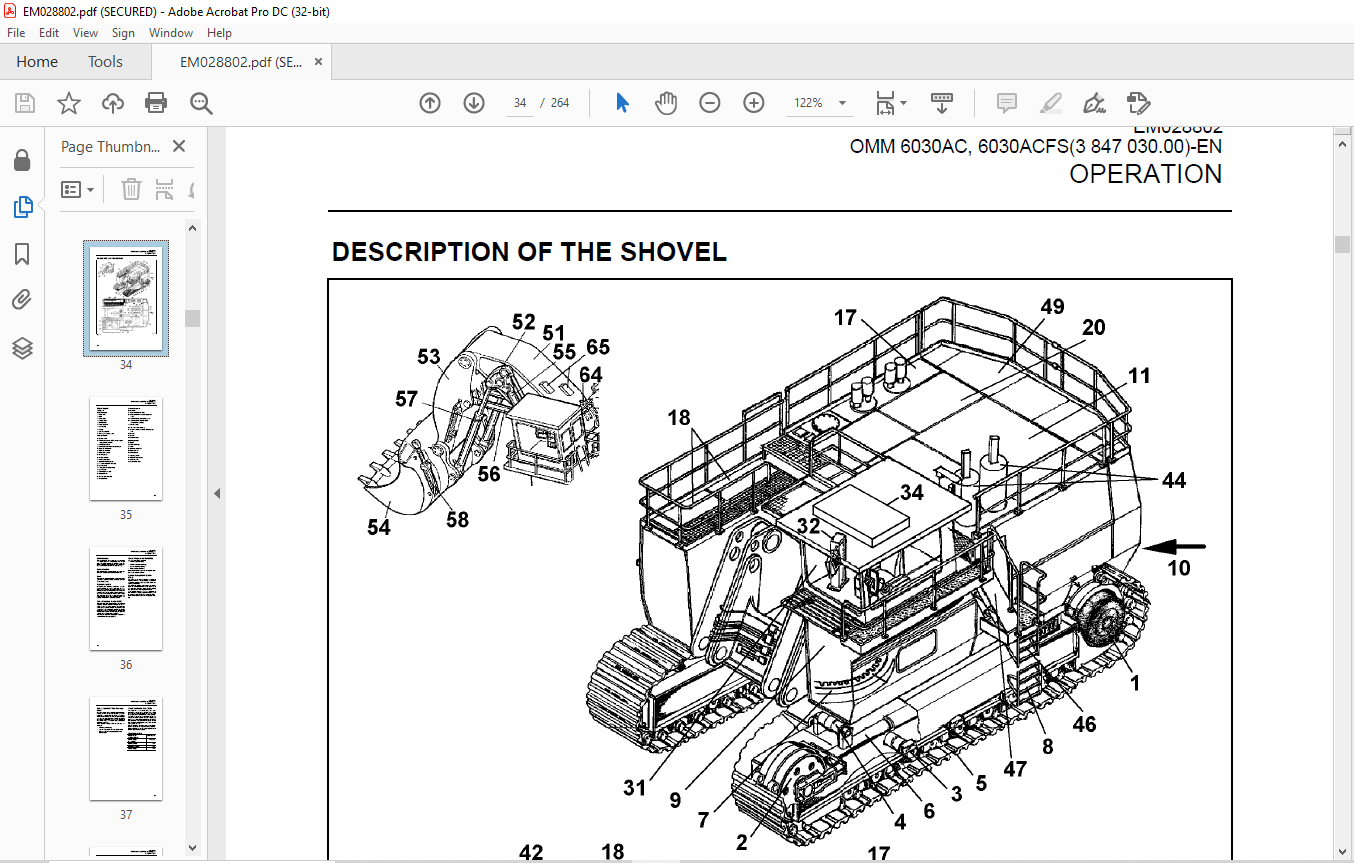1354x863 pixels.
Task: Open the Bookmarks panel
Action: tap(22, 254)
